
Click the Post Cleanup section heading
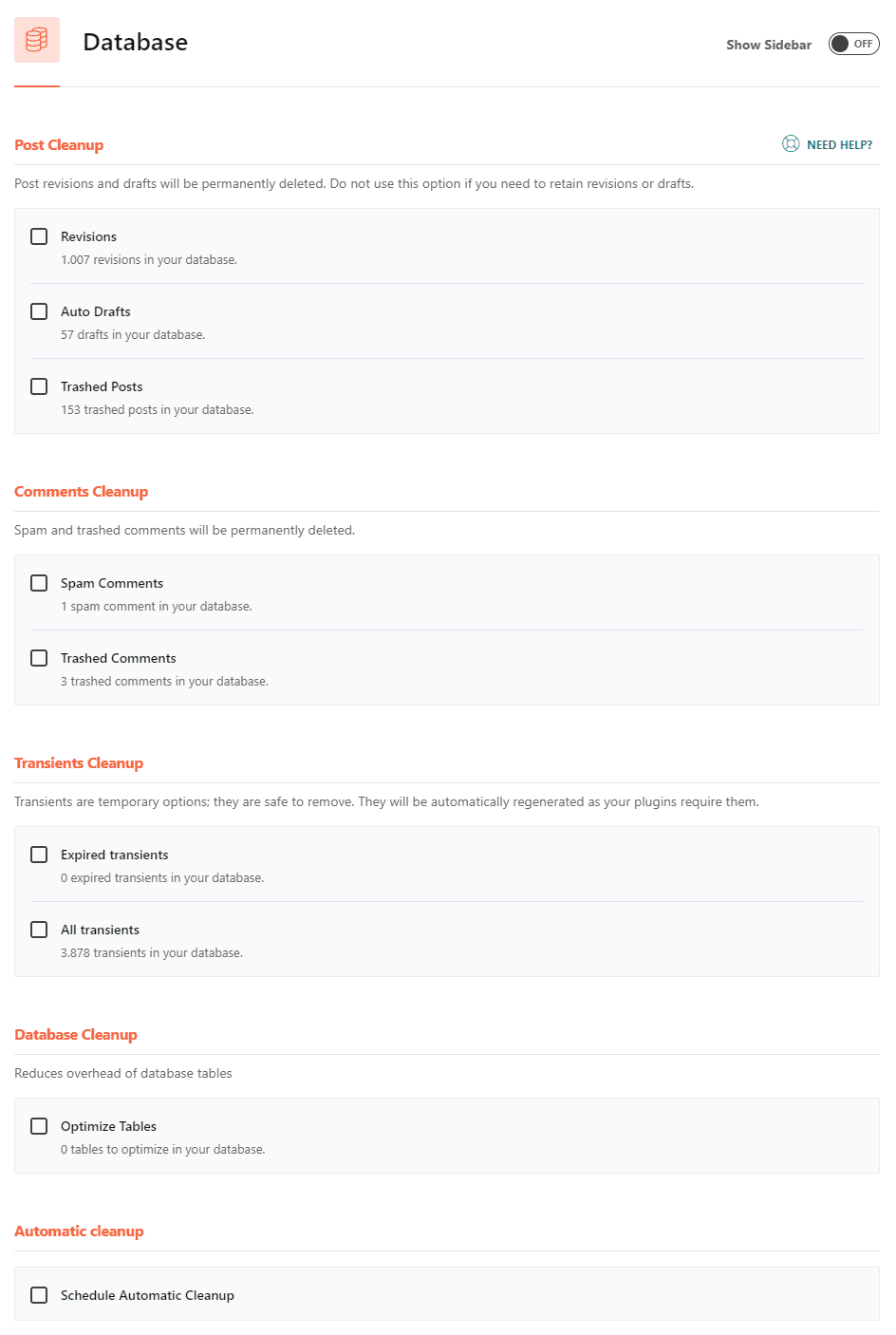(x=59, y=145)
